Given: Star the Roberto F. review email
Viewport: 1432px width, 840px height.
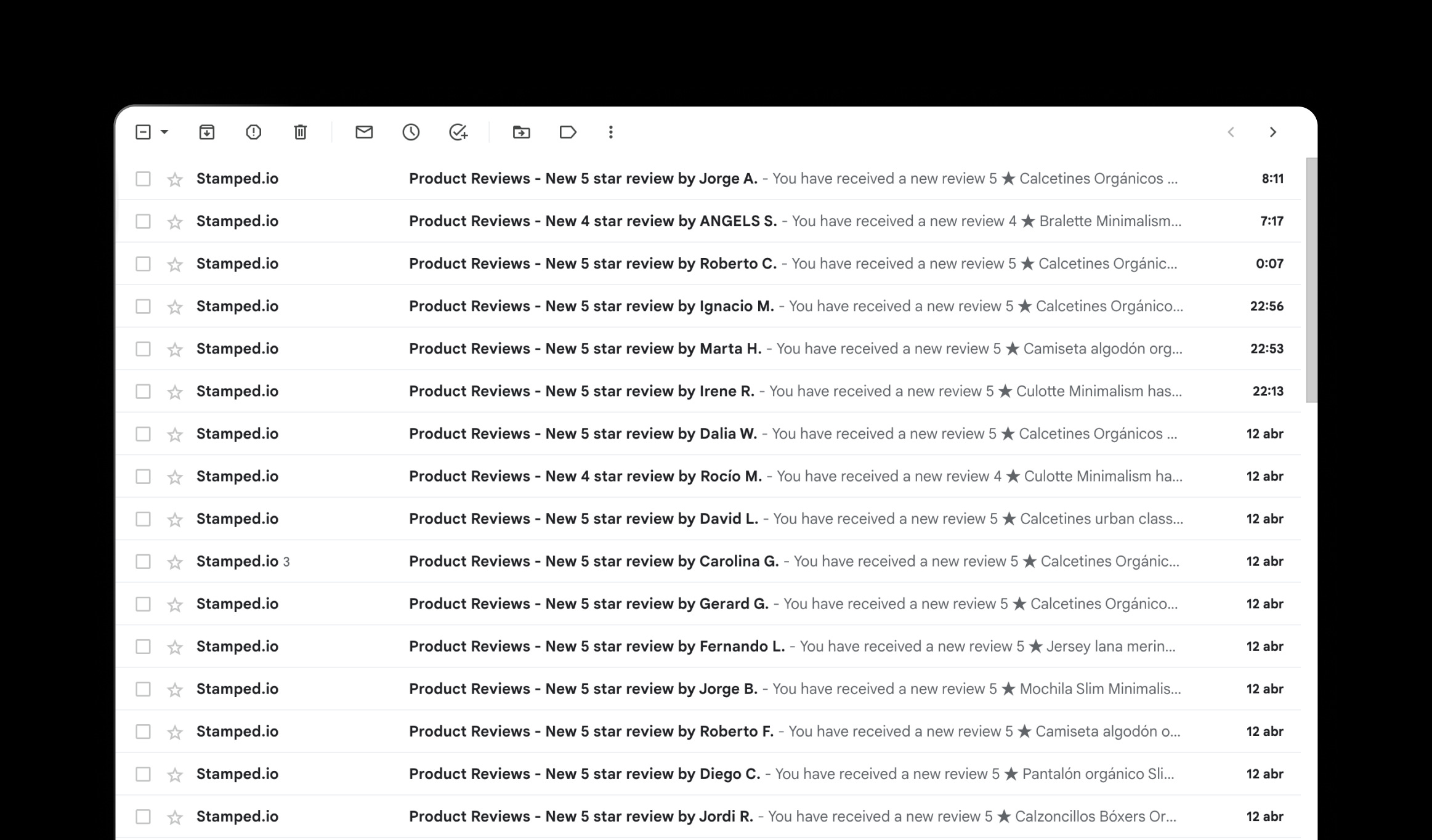Looking at the screenshot, I should (x=175, y=732).
